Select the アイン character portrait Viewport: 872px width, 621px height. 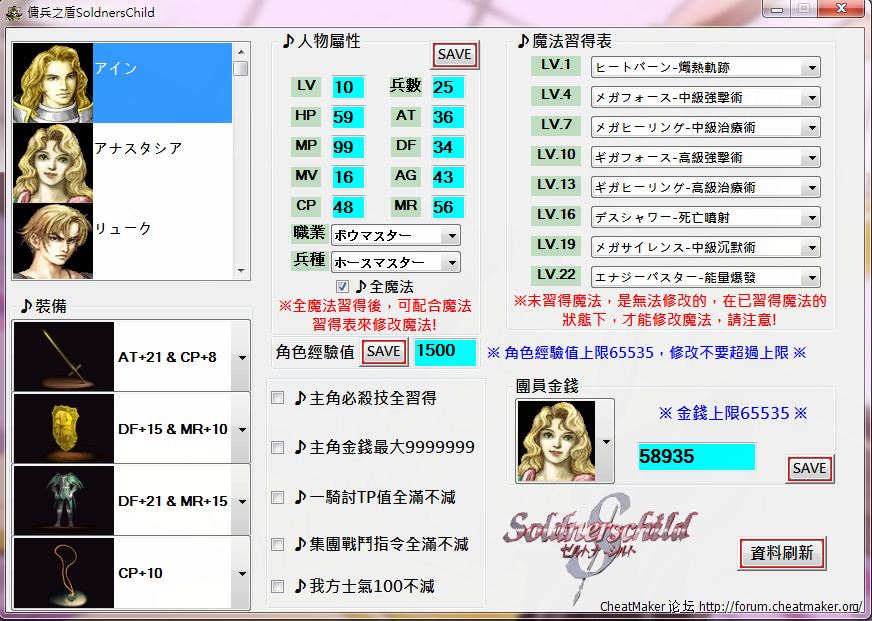[x=52, y=83]
